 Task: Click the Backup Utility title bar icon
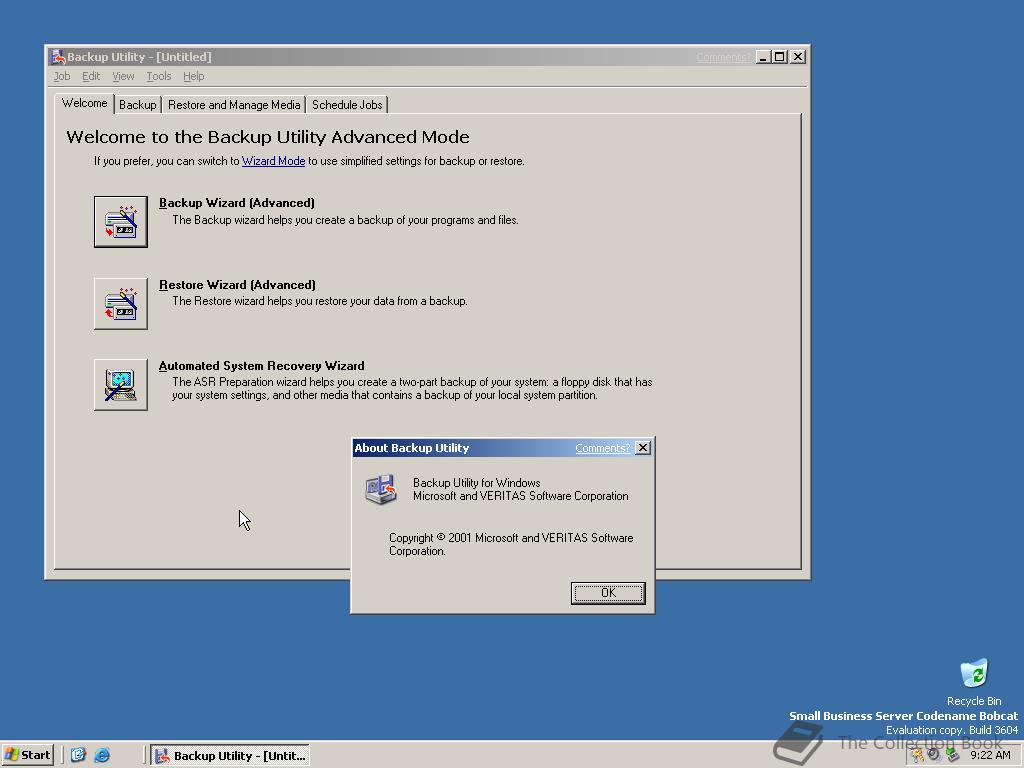point(59,57)
